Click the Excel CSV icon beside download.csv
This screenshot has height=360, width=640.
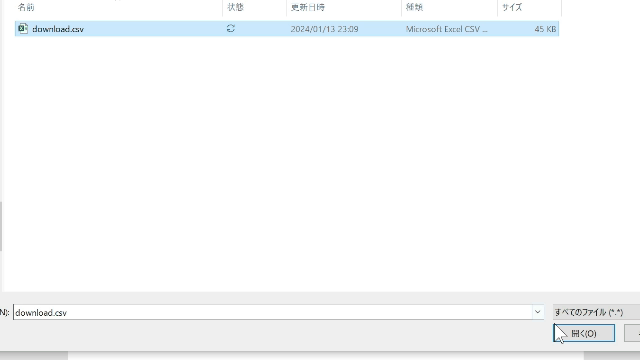coord(23,29)
